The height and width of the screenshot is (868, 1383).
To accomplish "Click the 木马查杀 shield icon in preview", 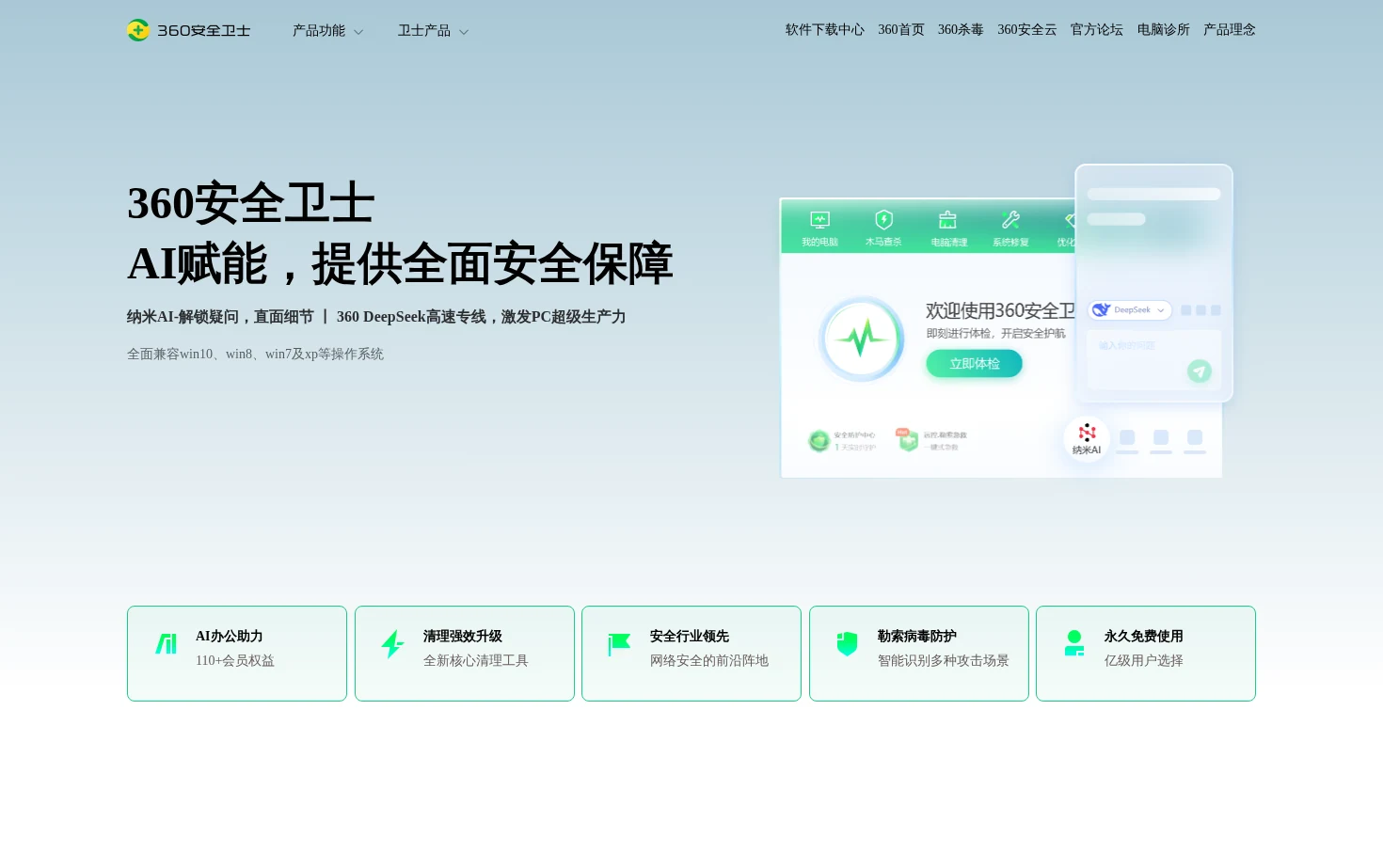I will (883, 220).
